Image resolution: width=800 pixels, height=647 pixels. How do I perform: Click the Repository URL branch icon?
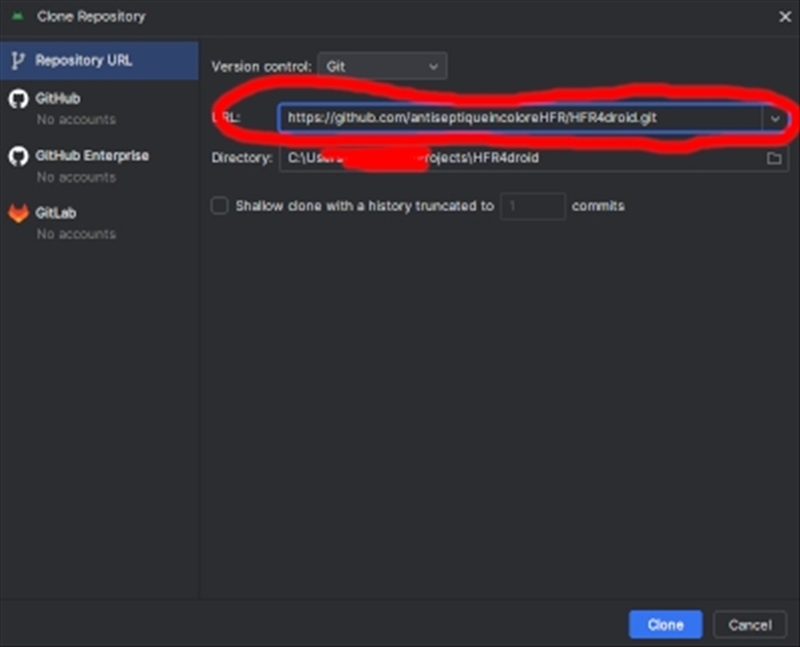coord(18,61)
